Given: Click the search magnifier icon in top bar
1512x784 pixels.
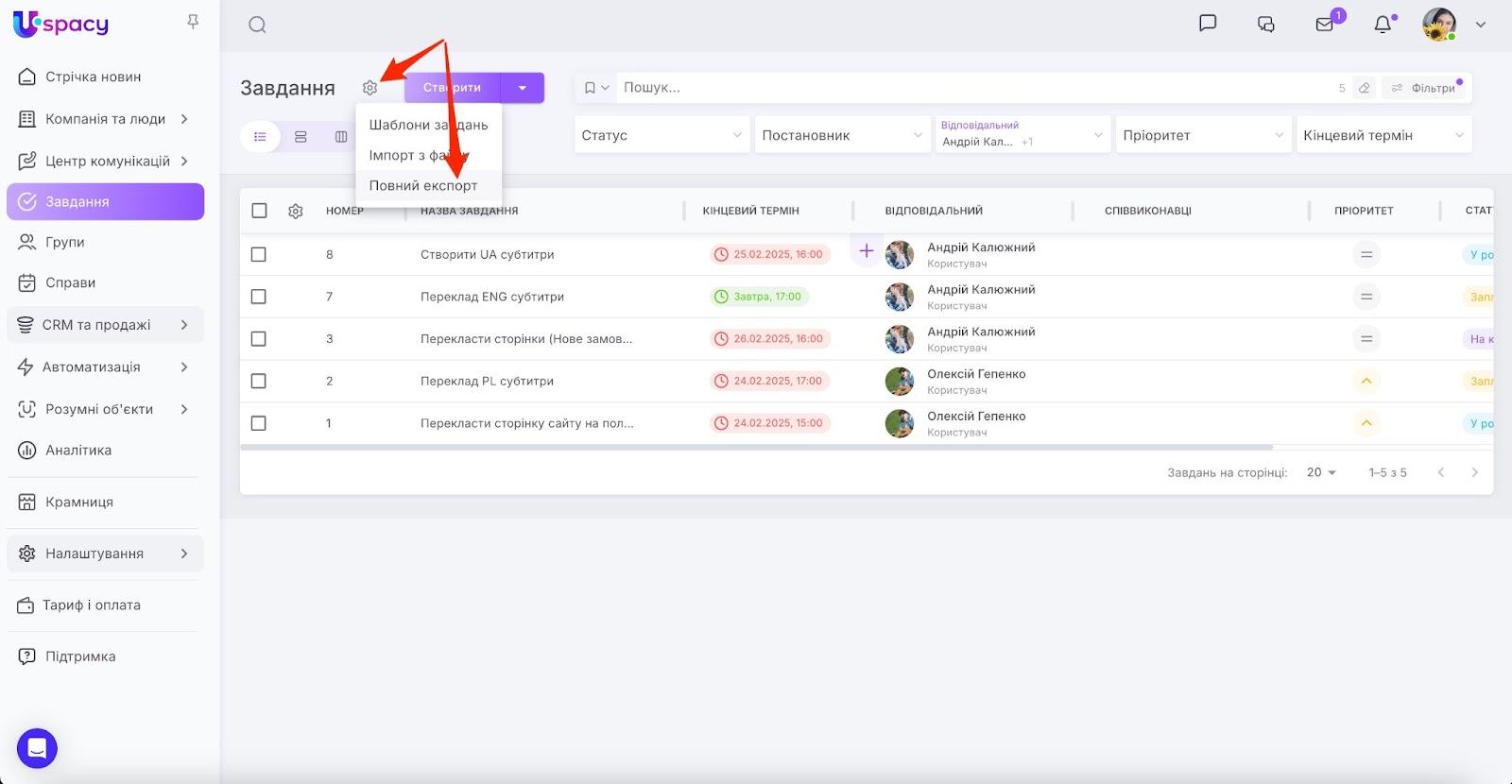Looking at the screenshot, I should coord(257,26).
